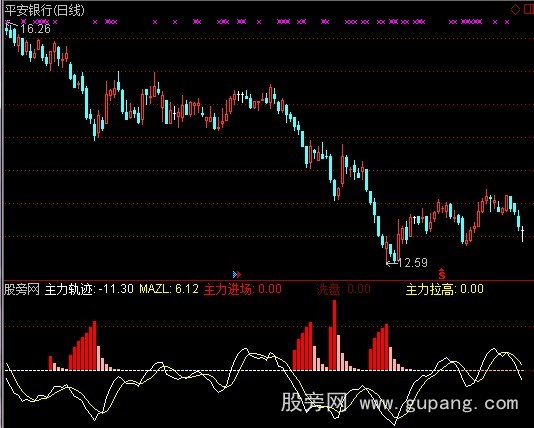534x428 pixels.
Task: Select the 平安银行(日线) chart title
Action: 44,11
